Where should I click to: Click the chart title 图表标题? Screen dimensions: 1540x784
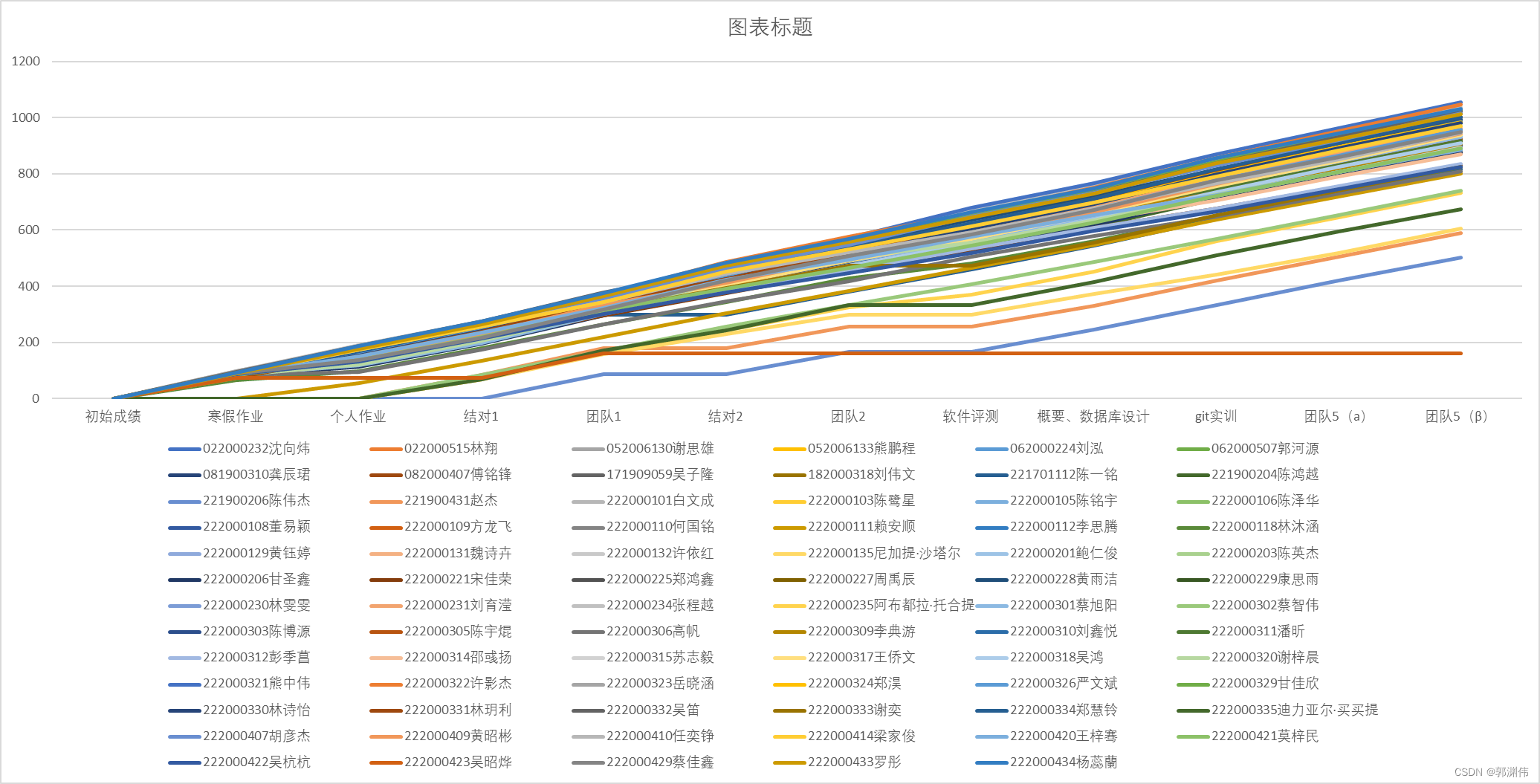(769, 27)
